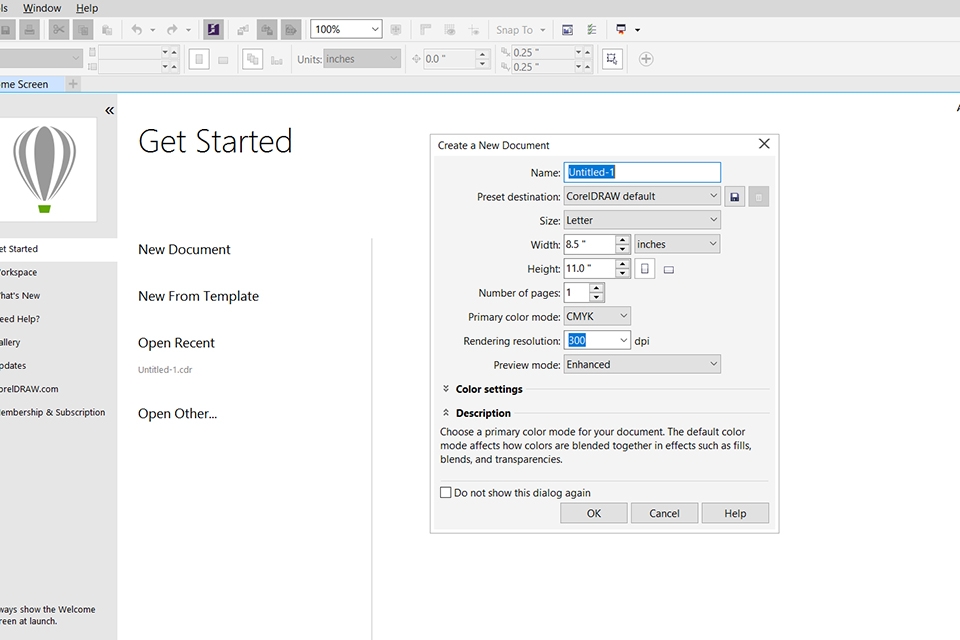The image size is (960, 640).
Task: Click the application launcher icon in toolbar
Action: tap(621, 30)
